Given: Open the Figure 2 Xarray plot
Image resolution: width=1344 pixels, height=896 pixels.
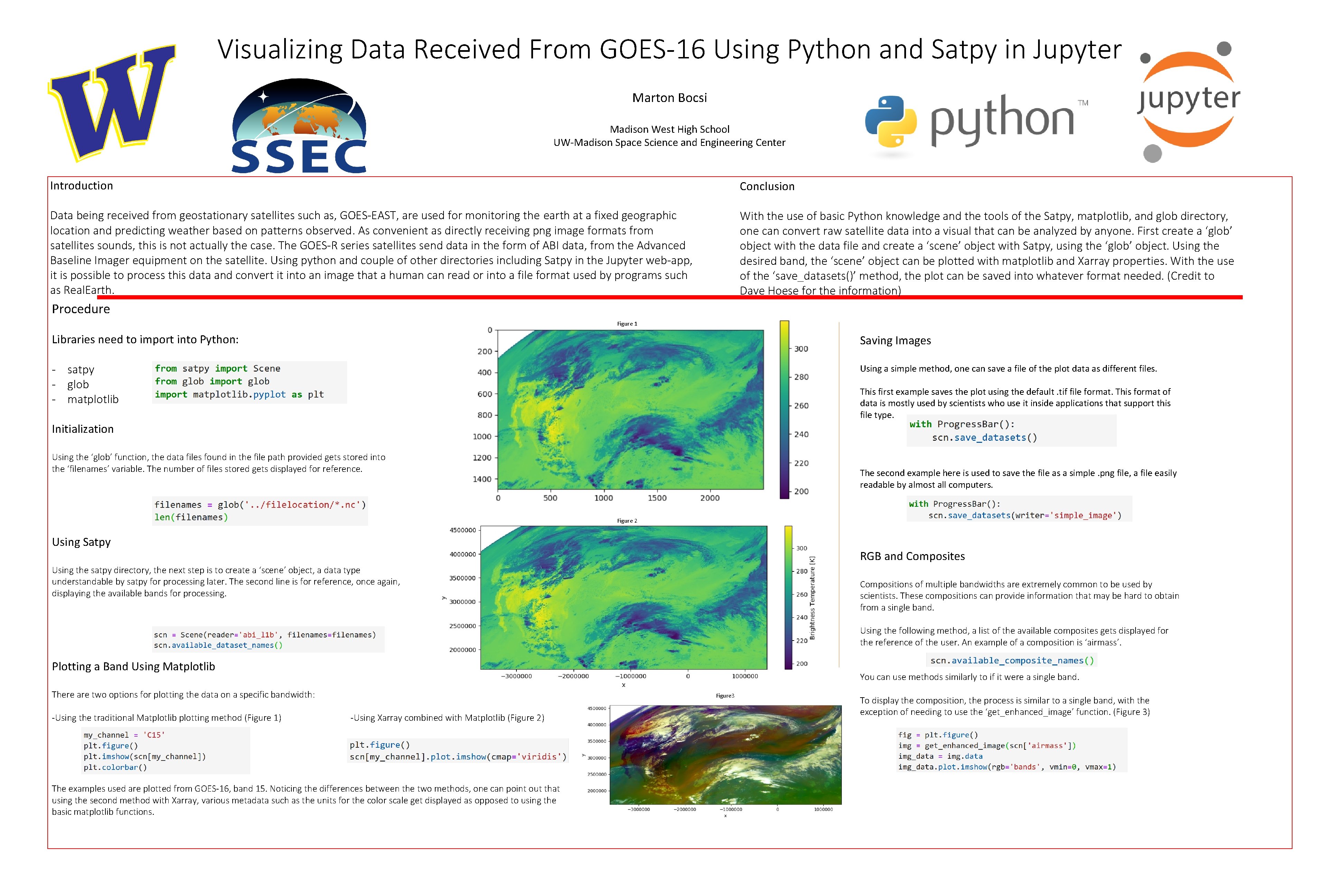Looking at the screenshot, I should coord(623,597).
